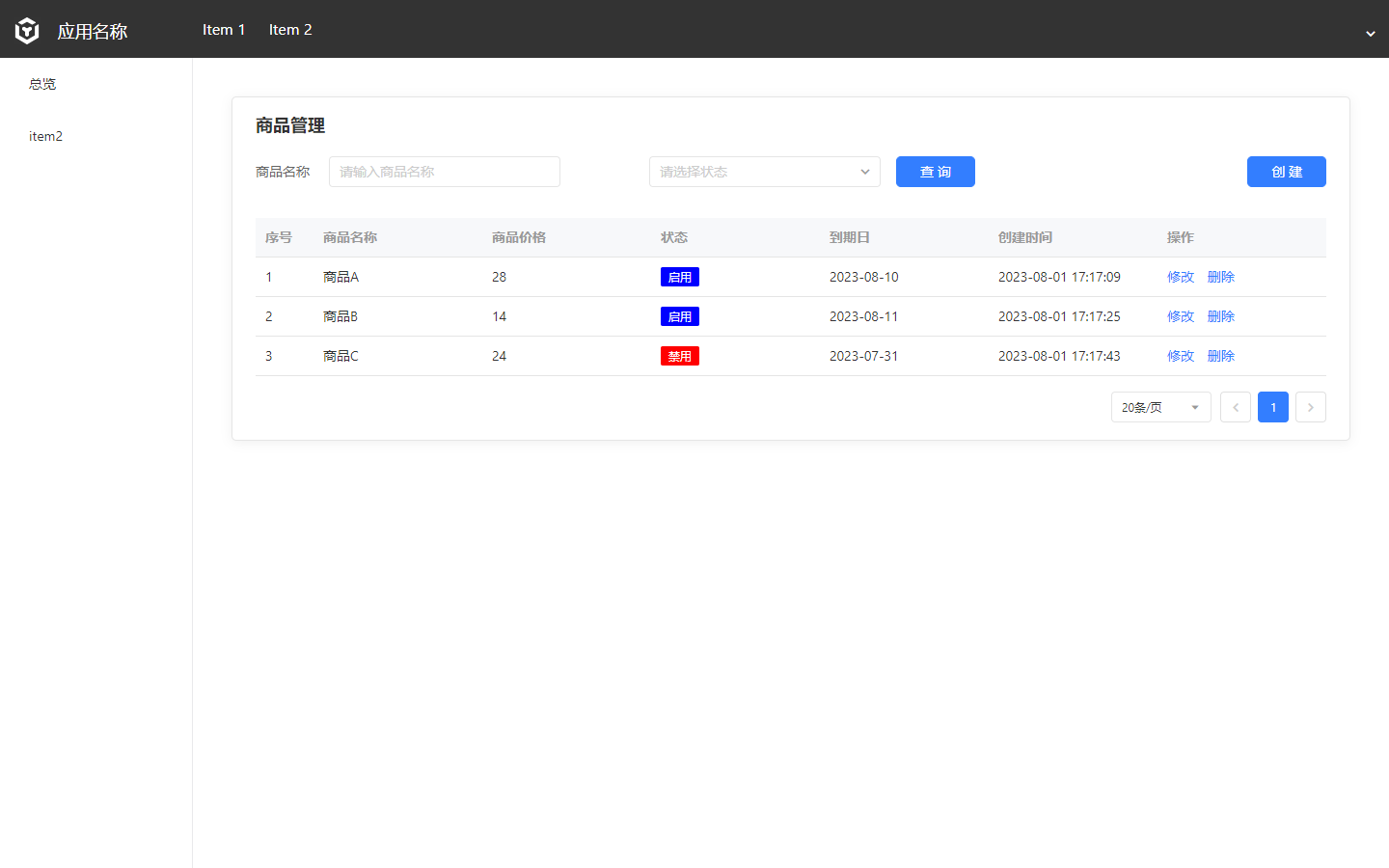Open the top-right header dropdown chevron
The image size is (1389, 868).
pyautogui.click(x=1370, y=34)
